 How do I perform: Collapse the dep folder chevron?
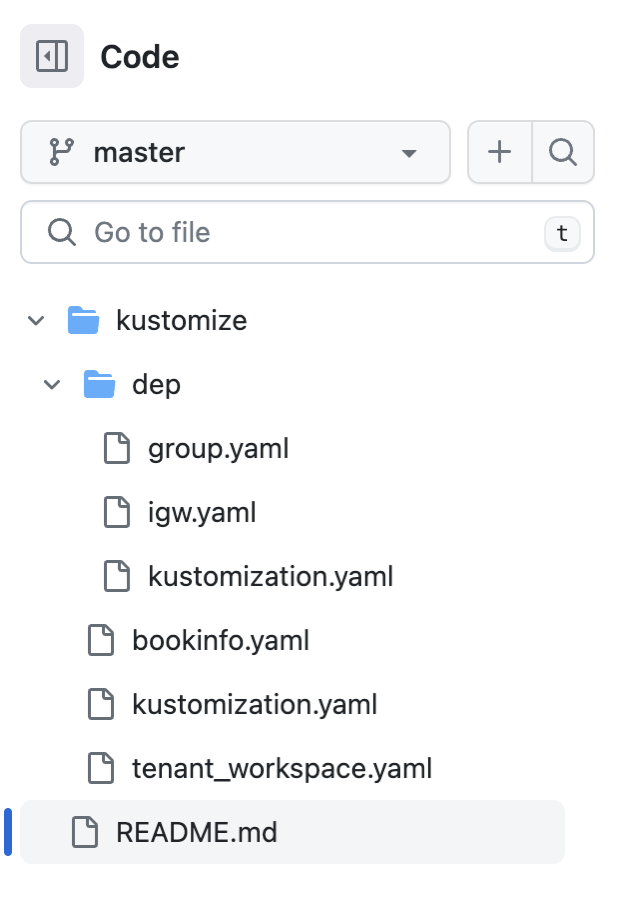click(x=52, y=384)
